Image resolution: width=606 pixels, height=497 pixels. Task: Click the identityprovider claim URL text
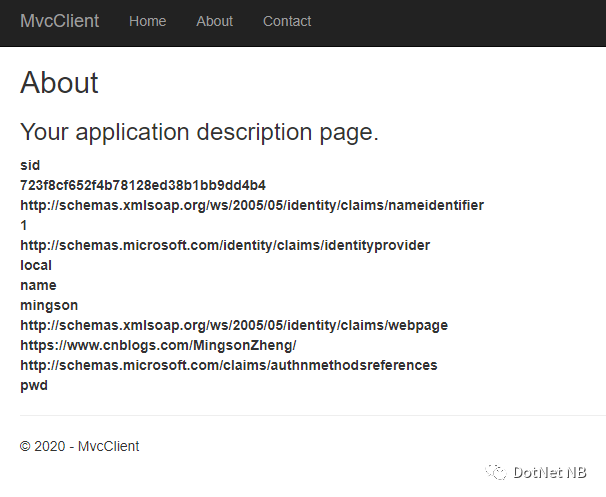click(225, 245)
